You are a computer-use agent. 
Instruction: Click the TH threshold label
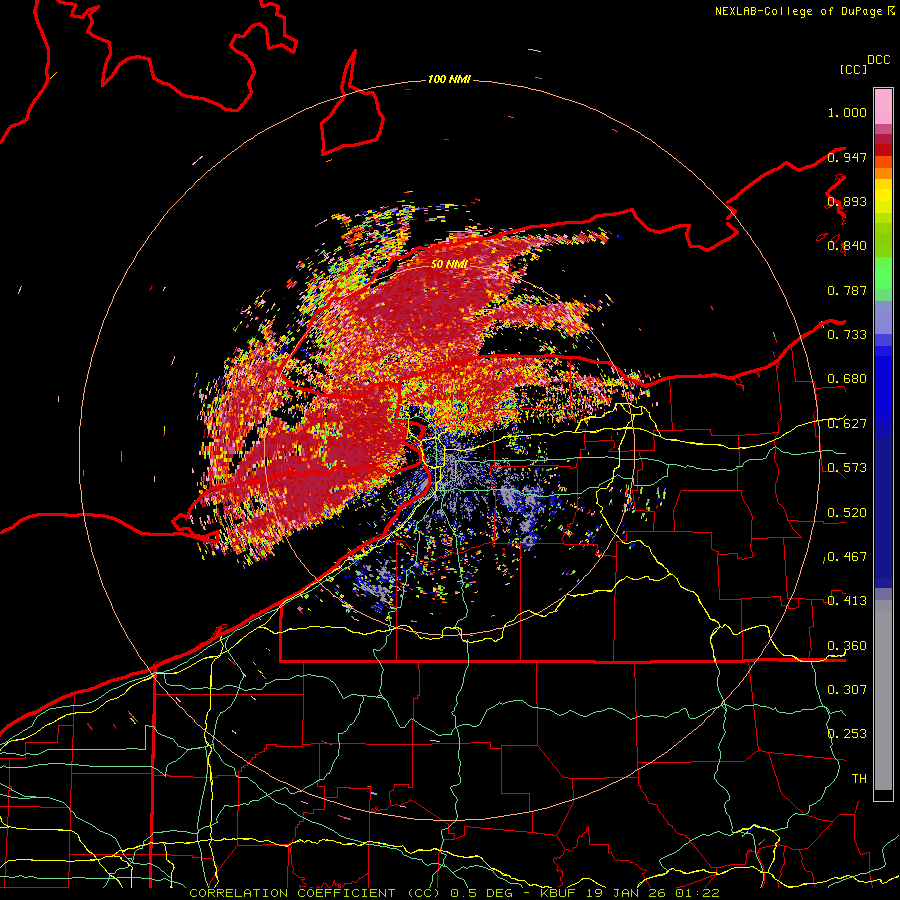tap(859, 779)
